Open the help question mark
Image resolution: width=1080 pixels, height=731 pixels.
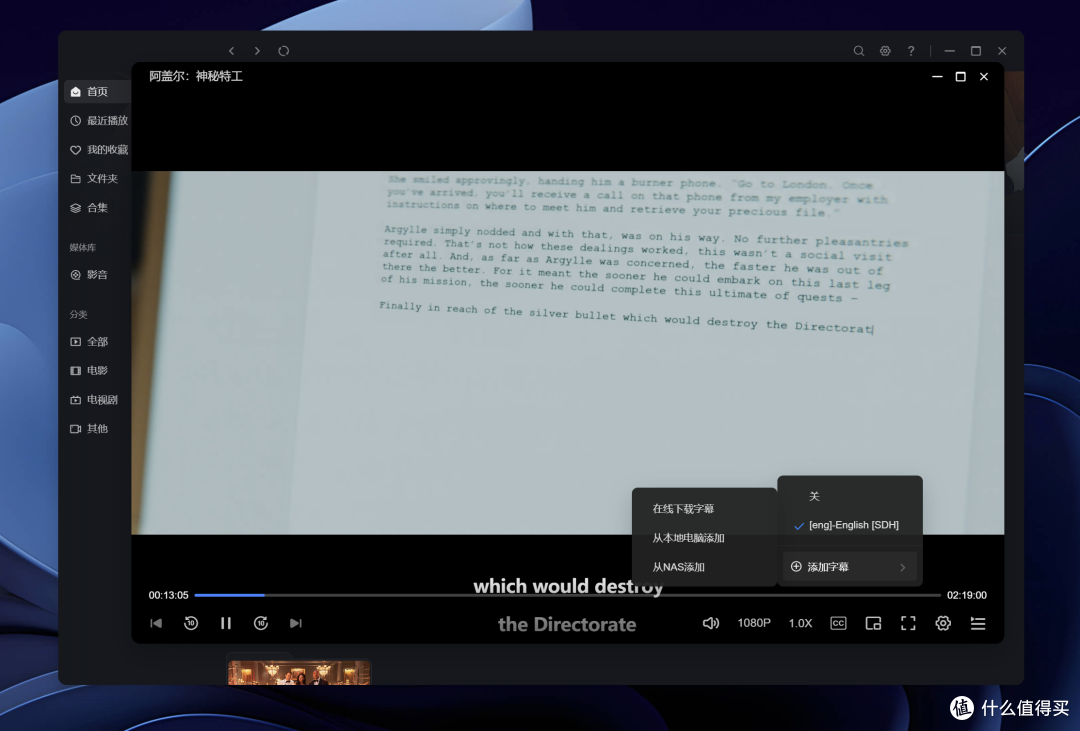tap(911, 51)
